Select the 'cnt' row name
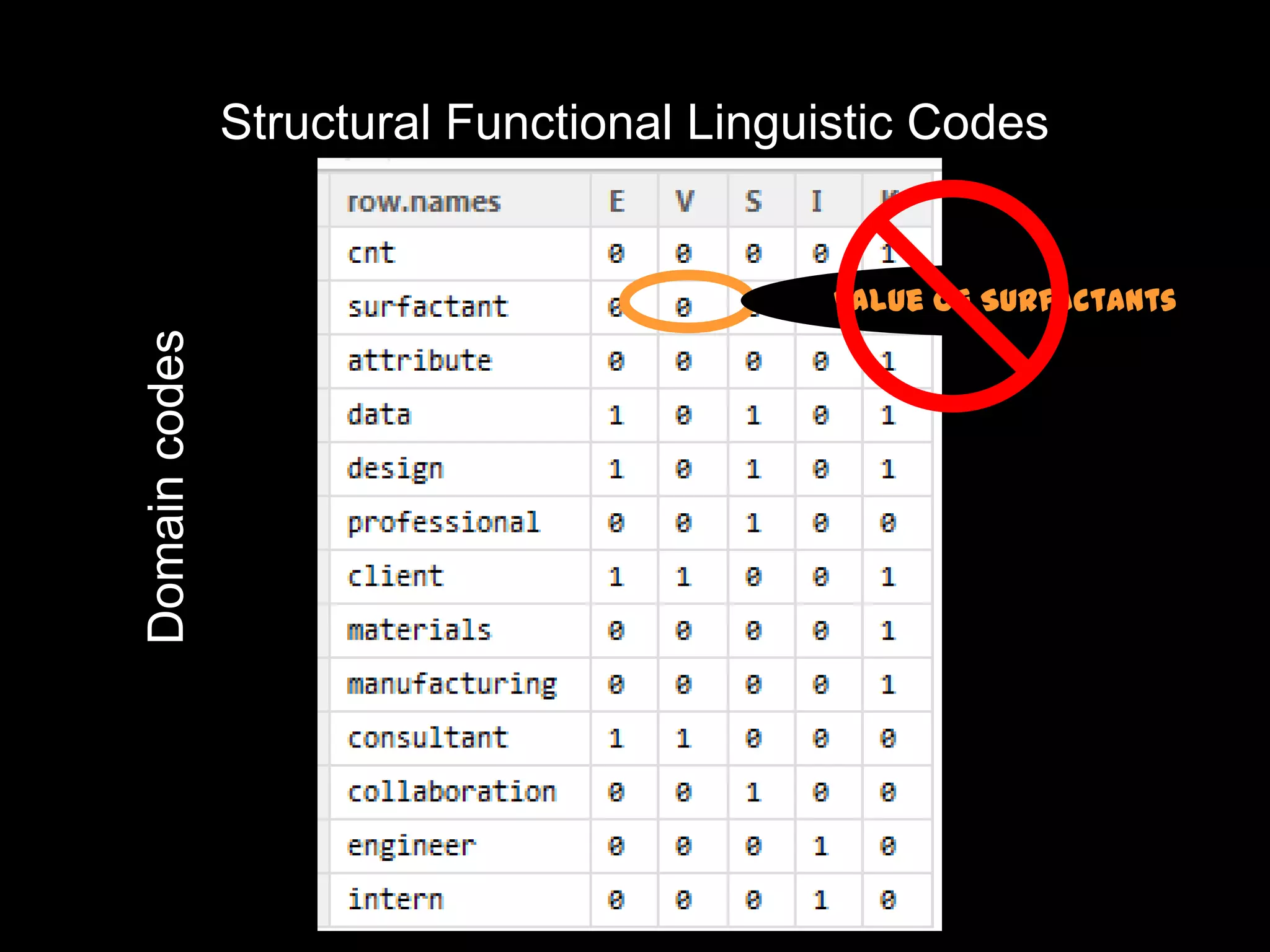This screenshot has height=952, width=1270. pos(371,253)
